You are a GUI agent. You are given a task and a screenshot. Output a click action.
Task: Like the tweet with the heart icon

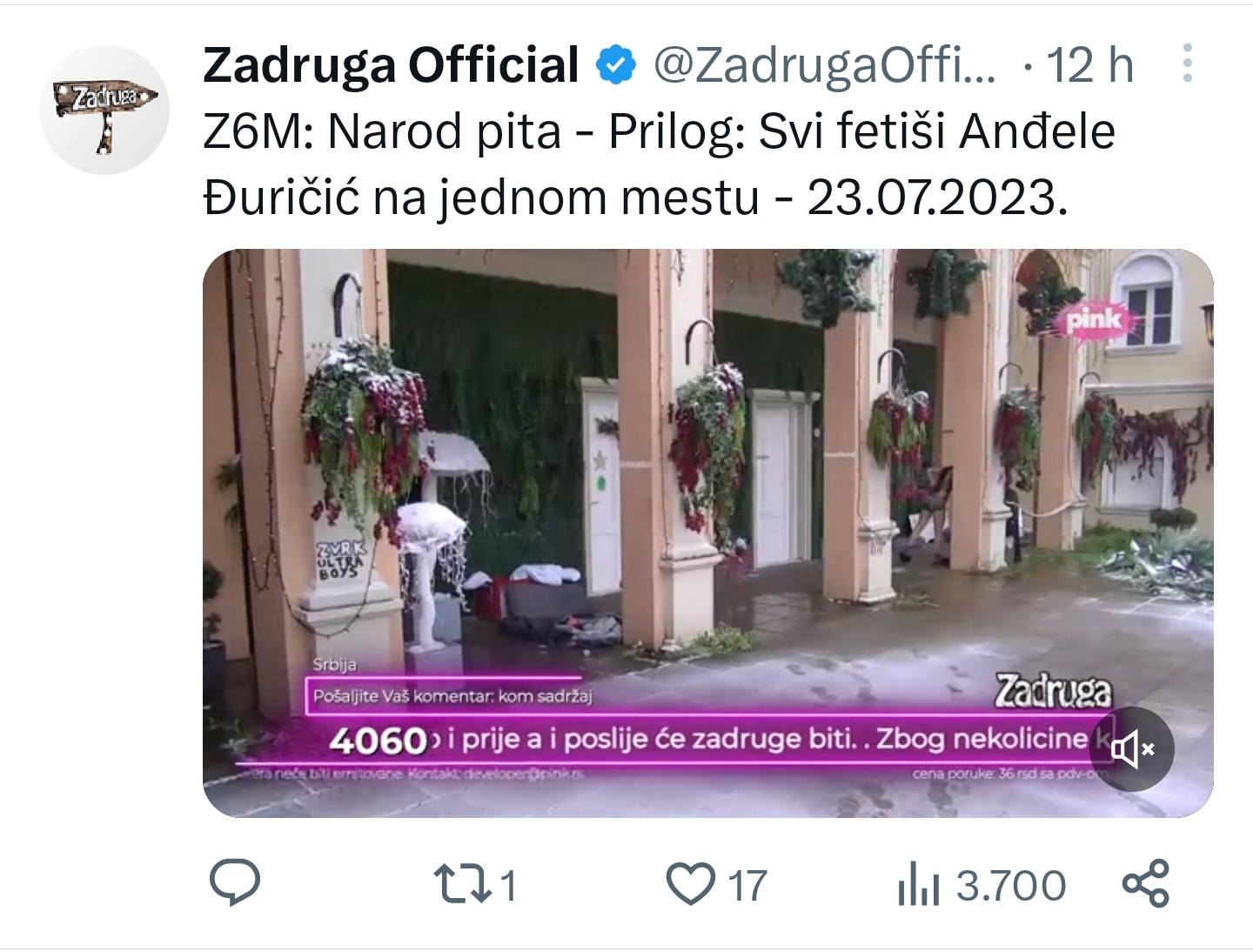coord(691,883)
